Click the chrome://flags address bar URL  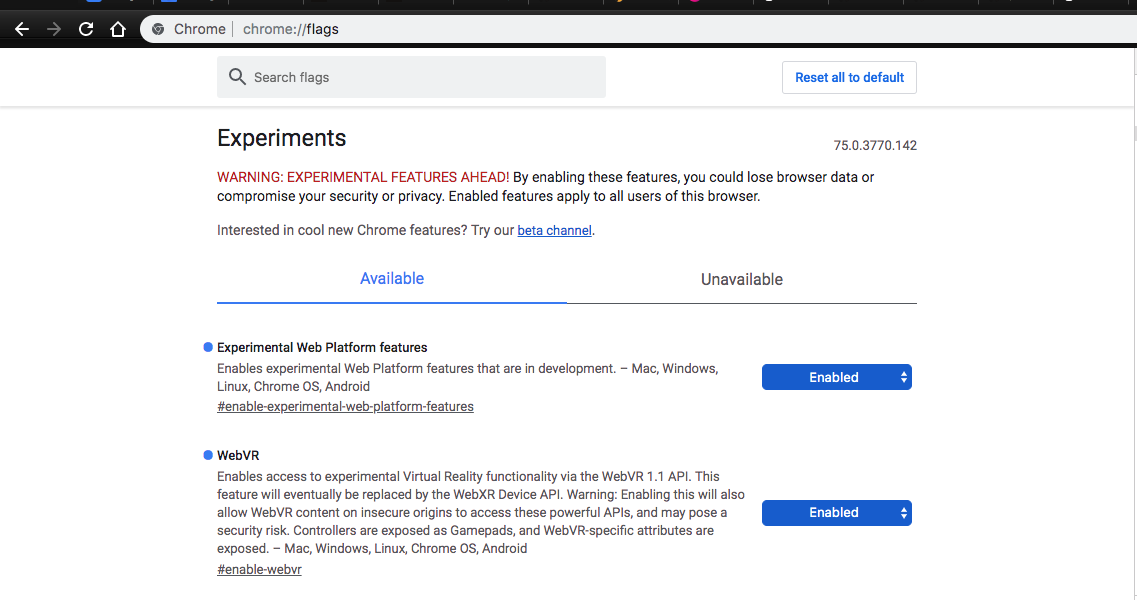(291, 29)
